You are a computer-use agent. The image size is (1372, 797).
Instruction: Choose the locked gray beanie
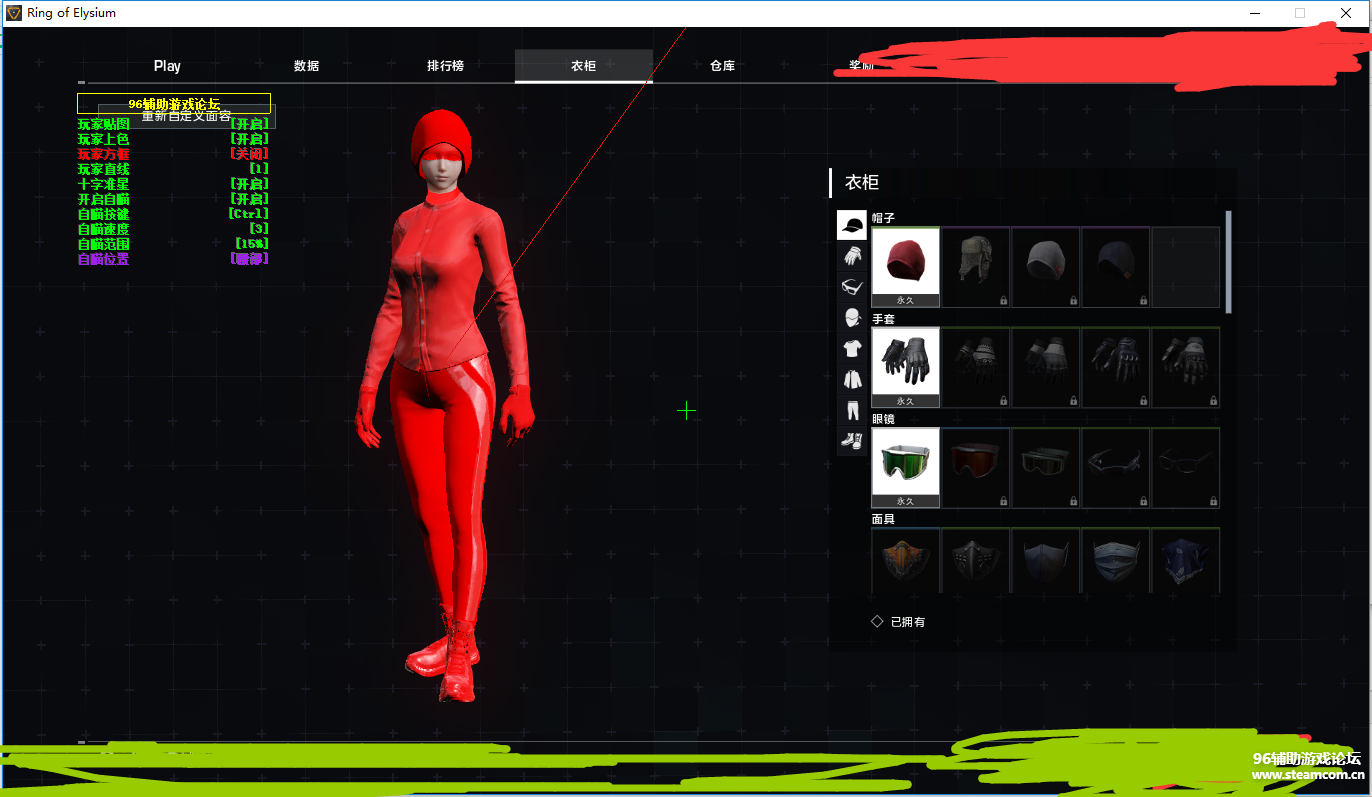(x=1046, y=267)
